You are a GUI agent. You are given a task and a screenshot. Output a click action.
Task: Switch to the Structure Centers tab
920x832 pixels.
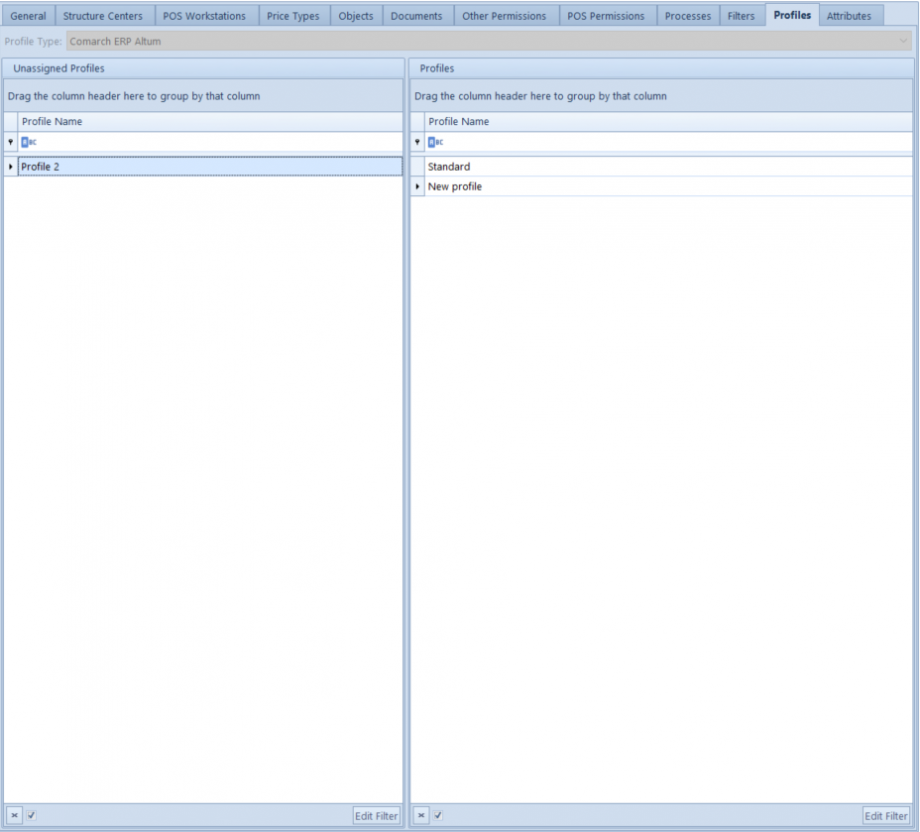(x=103, y=16)
